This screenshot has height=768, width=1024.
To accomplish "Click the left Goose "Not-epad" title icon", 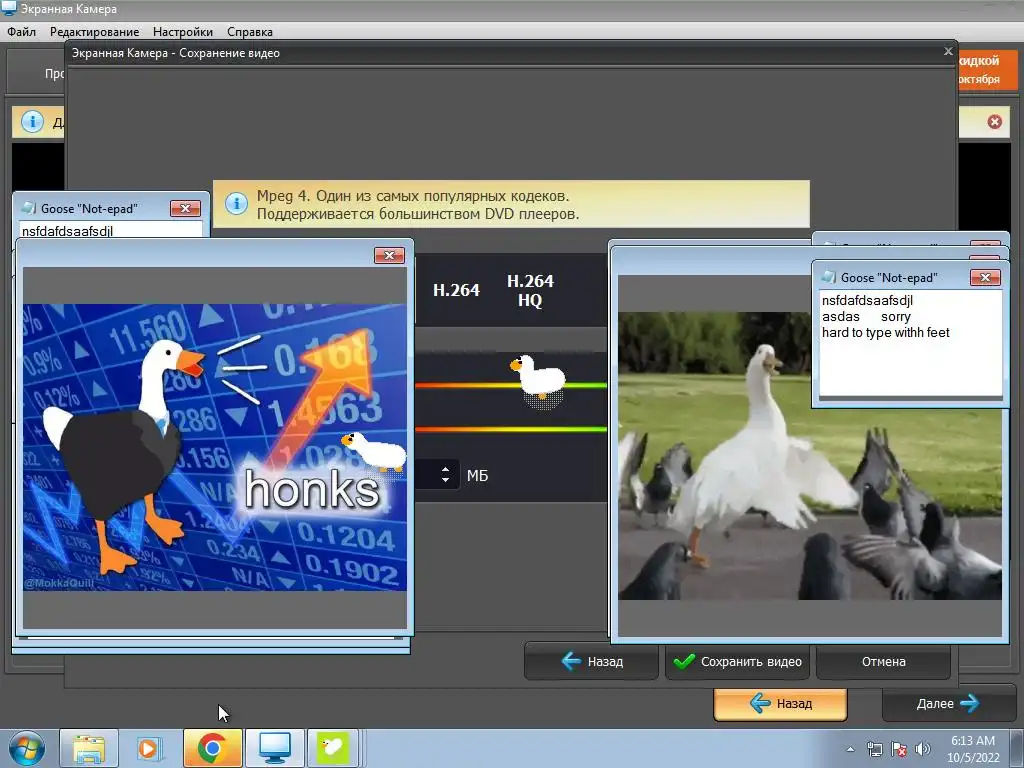I will tap(29, 208).
